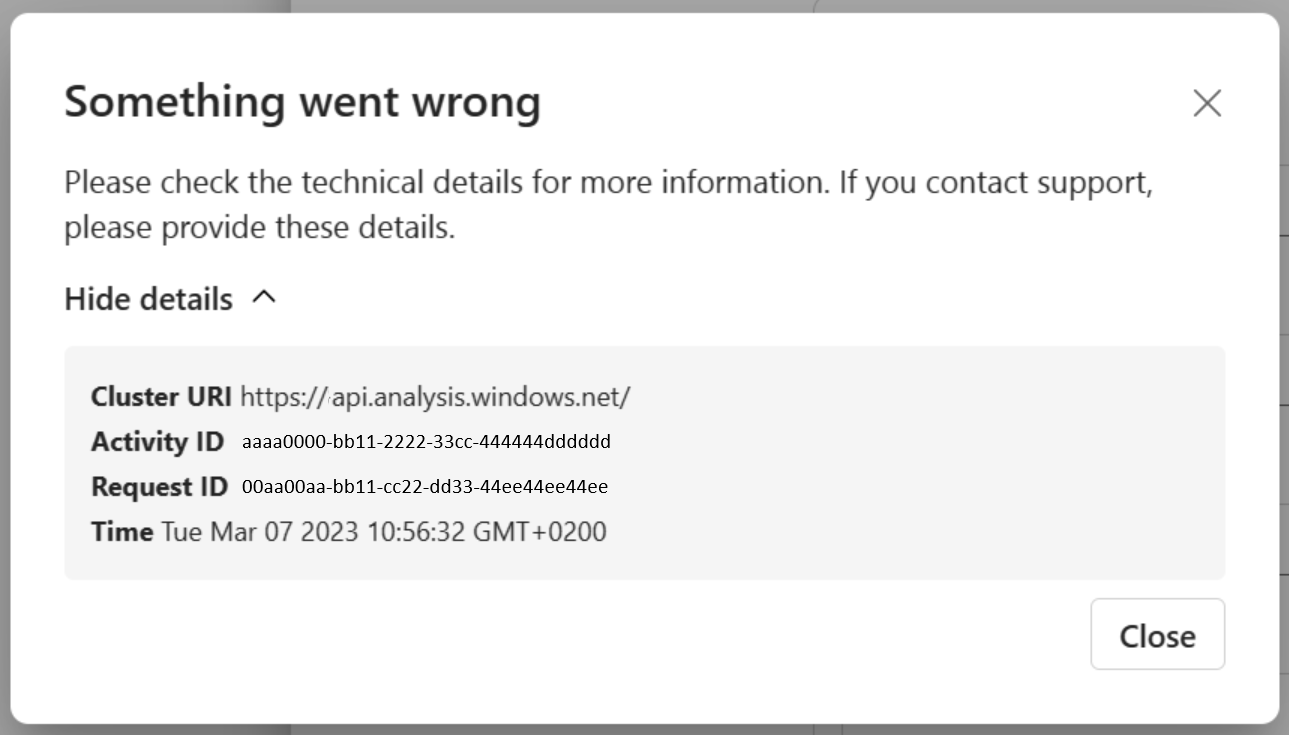Click the timestamp Tue Mar 07 2023
The image size is (1289, 737).
click(260, 532)
